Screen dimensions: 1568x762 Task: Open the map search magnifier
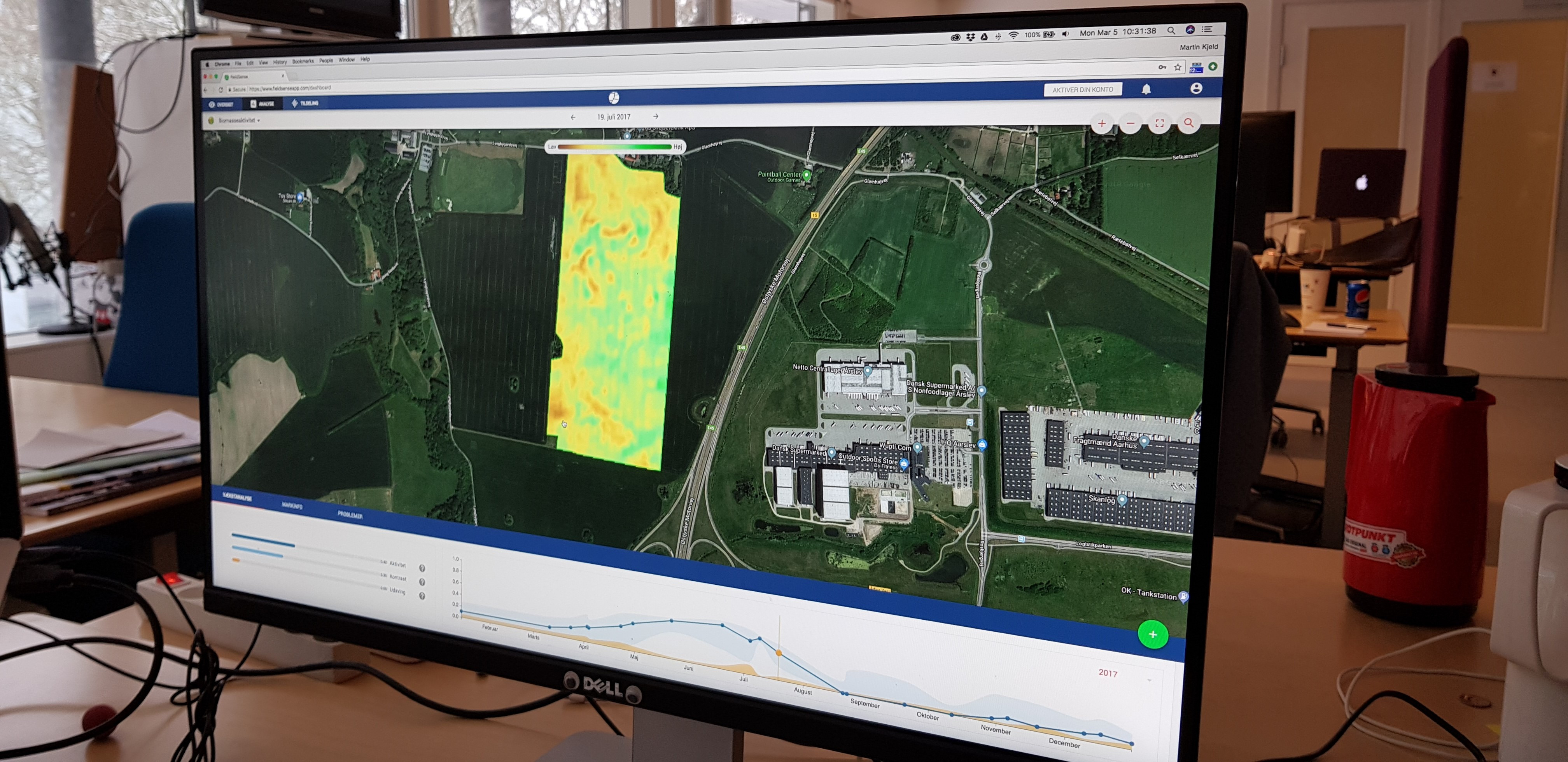[1188, 123]
